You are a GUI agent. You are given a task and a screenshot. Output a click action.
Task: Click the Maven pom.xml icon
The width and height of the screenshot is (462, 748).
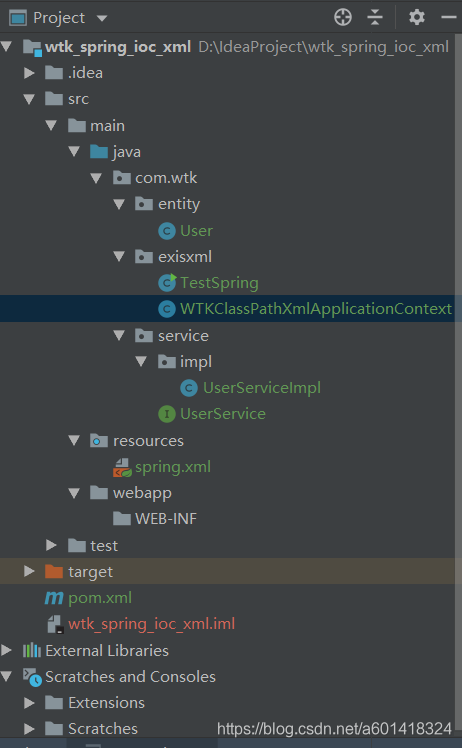pos(54,598)
